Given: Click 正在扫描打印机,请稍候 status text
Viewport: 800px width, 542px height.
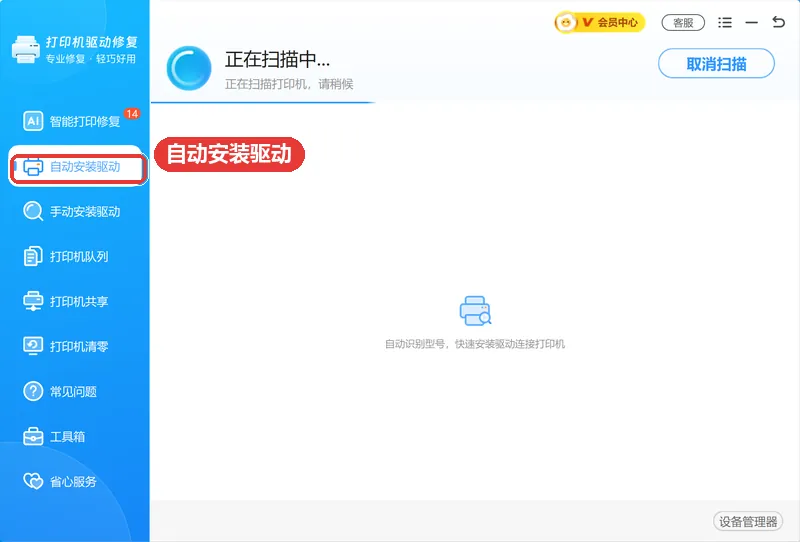Looking at the screenshot, I should click(x=289, y=84).
